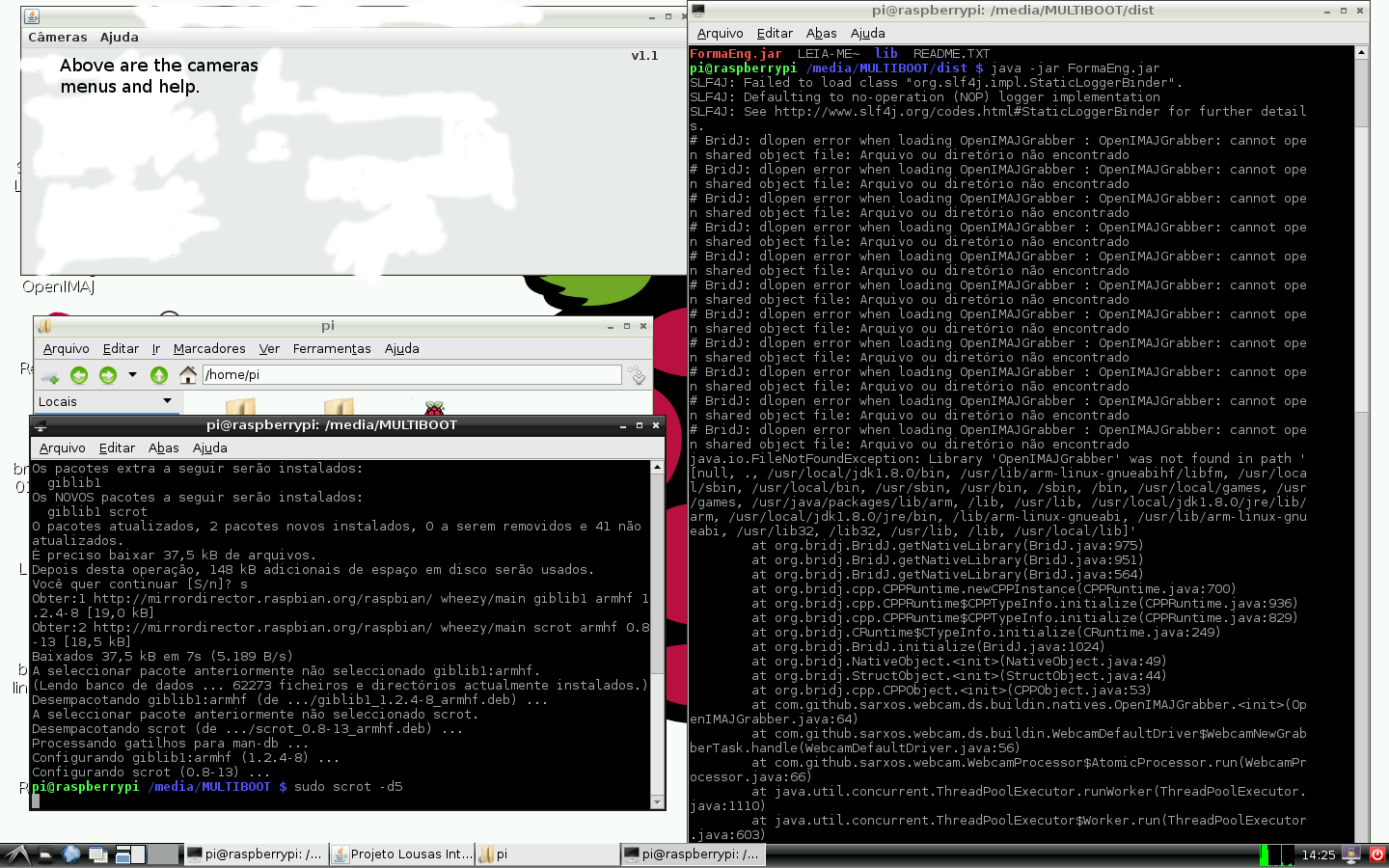This screenshot has height=868, width=1389.
Task: Switch to first pi@raspberrypi taskbar entry
Action: 255,854
